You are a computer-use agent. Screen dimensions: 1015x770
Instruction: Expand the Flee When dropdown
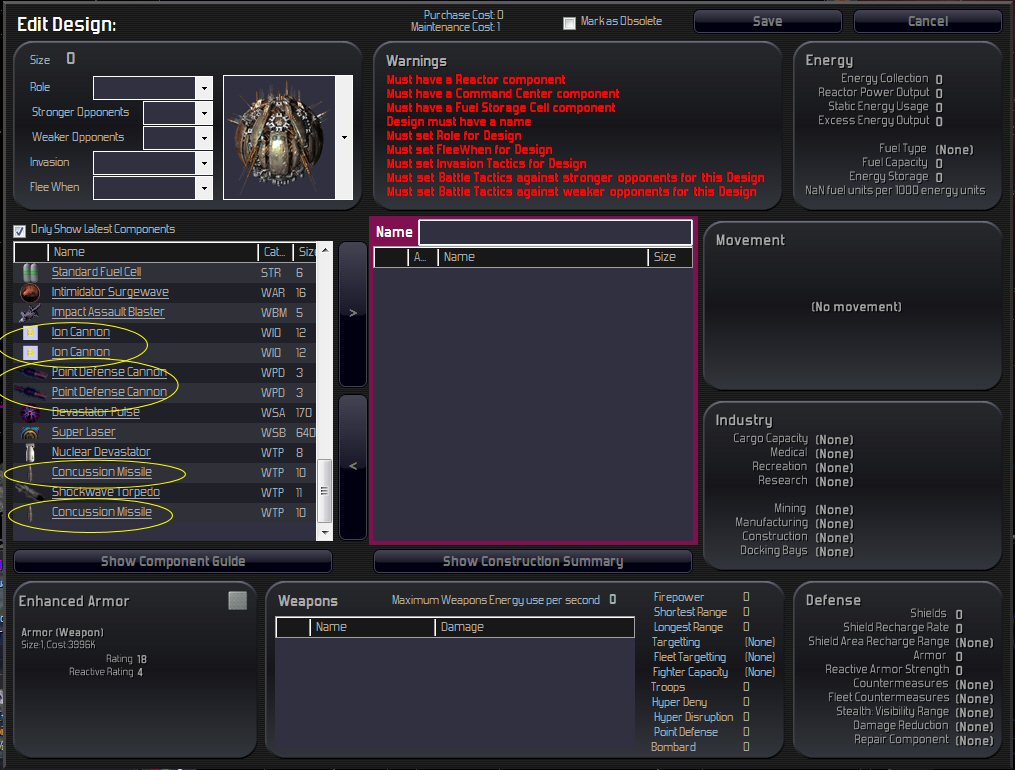click(x=204, y=188)
